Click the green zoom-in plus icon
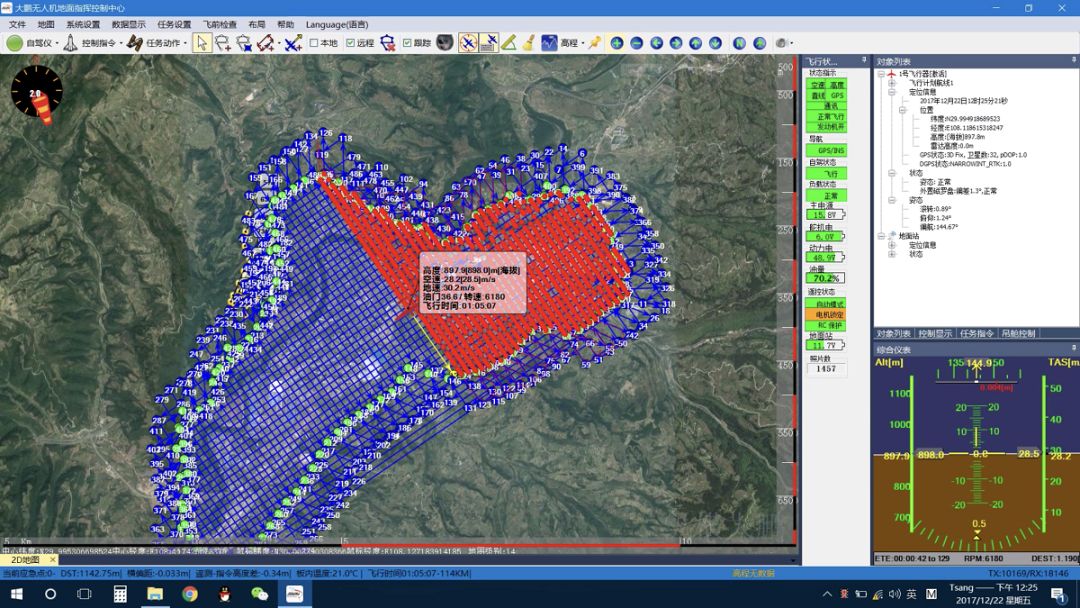This screenshot has height=608, width=1080. (616, 43)
